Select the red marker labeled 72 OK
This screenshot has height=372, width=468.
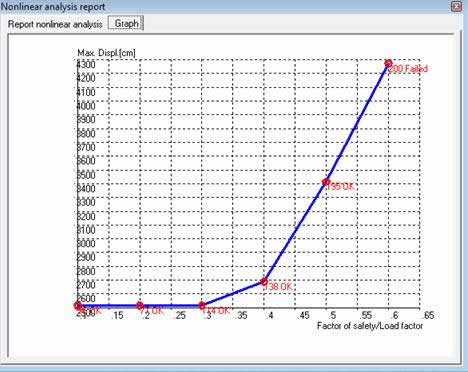(x=140, y=305)
